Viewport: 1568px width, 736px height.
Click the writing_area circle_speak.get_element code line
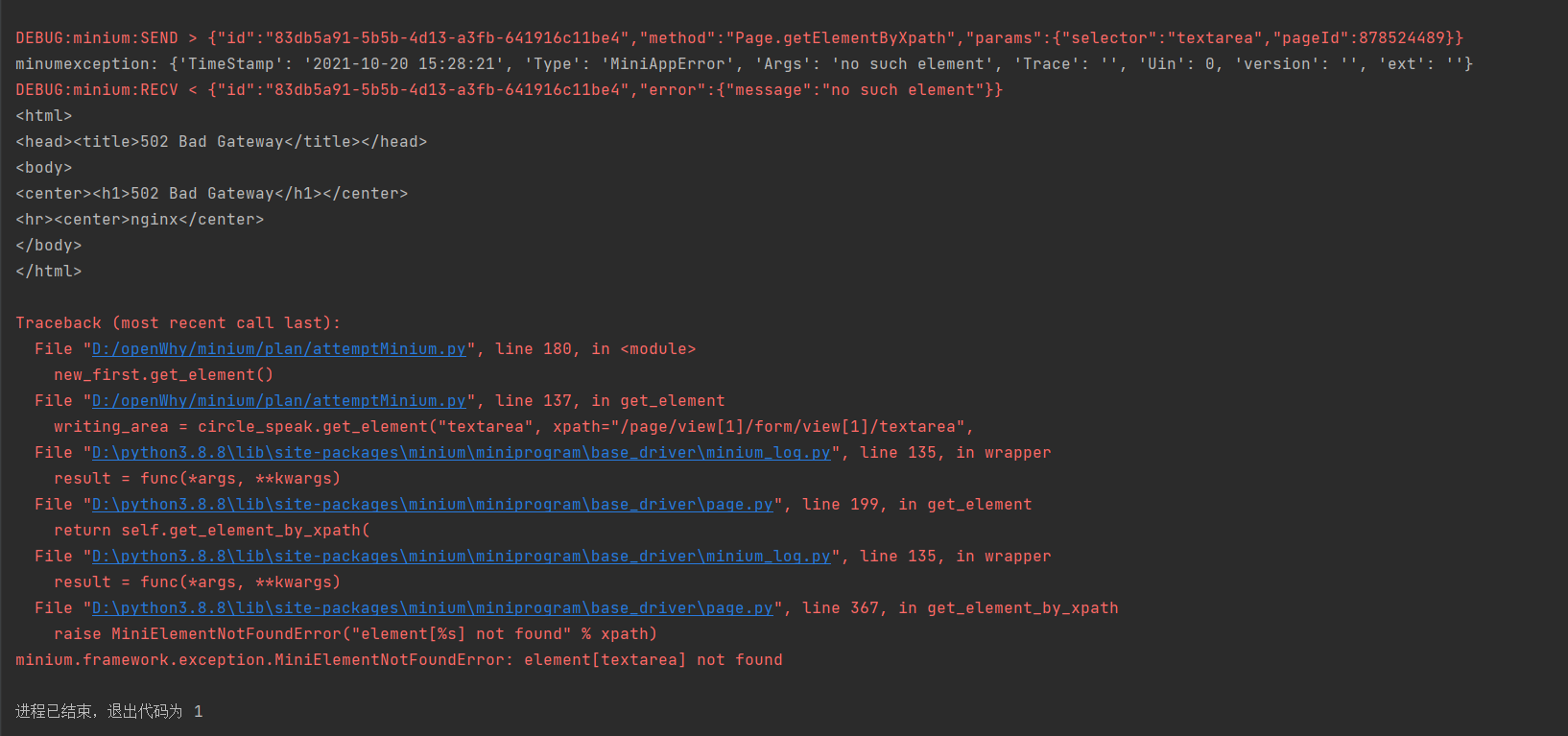click(513, 427)
